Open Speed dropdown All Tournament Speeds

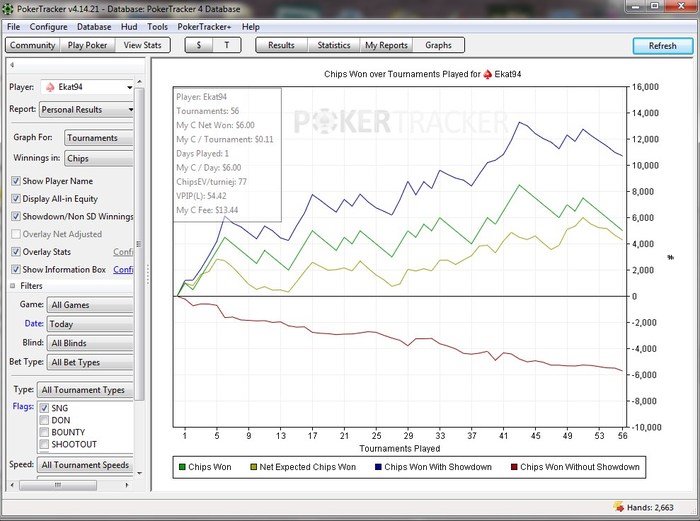coord(85,465)
